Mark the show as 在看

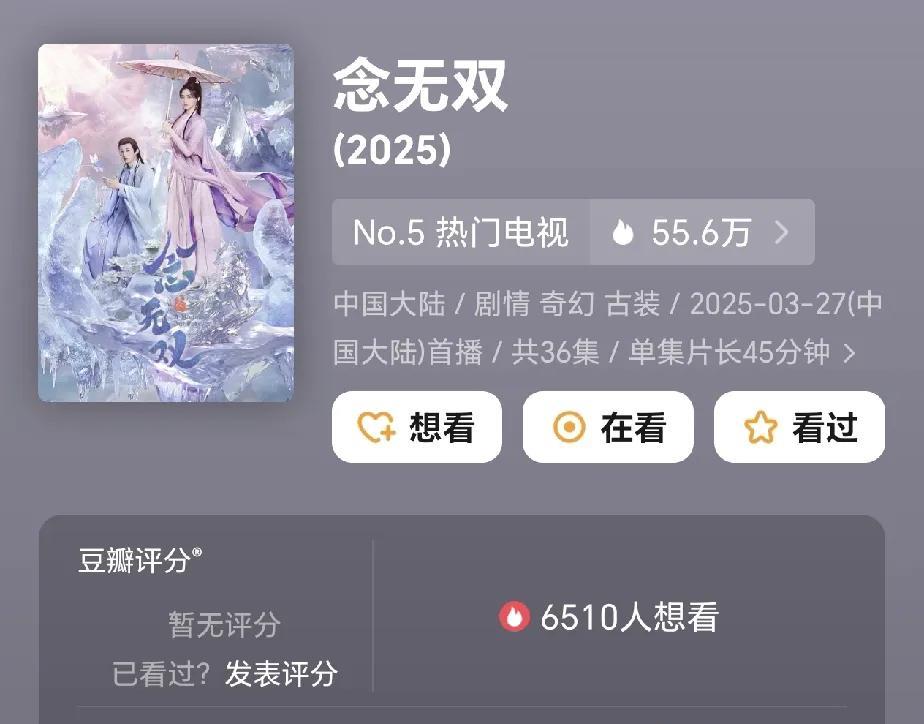click(608, 427)
